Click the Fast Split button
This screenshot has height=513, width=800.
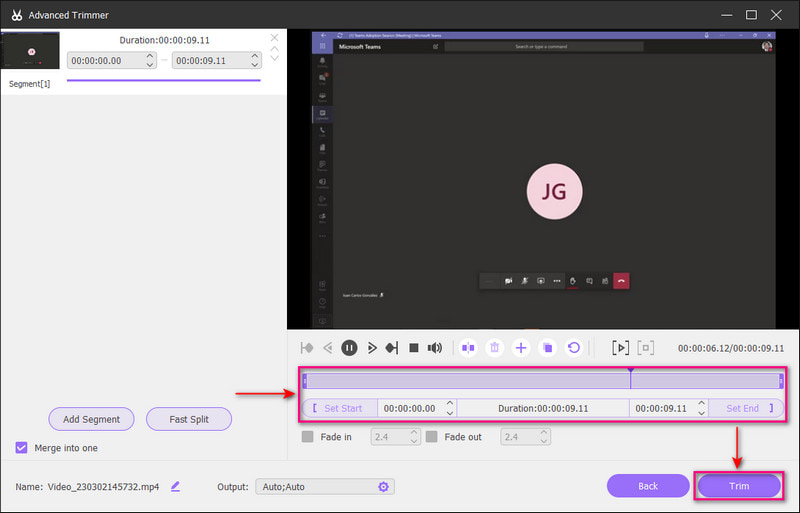(189, 419)
